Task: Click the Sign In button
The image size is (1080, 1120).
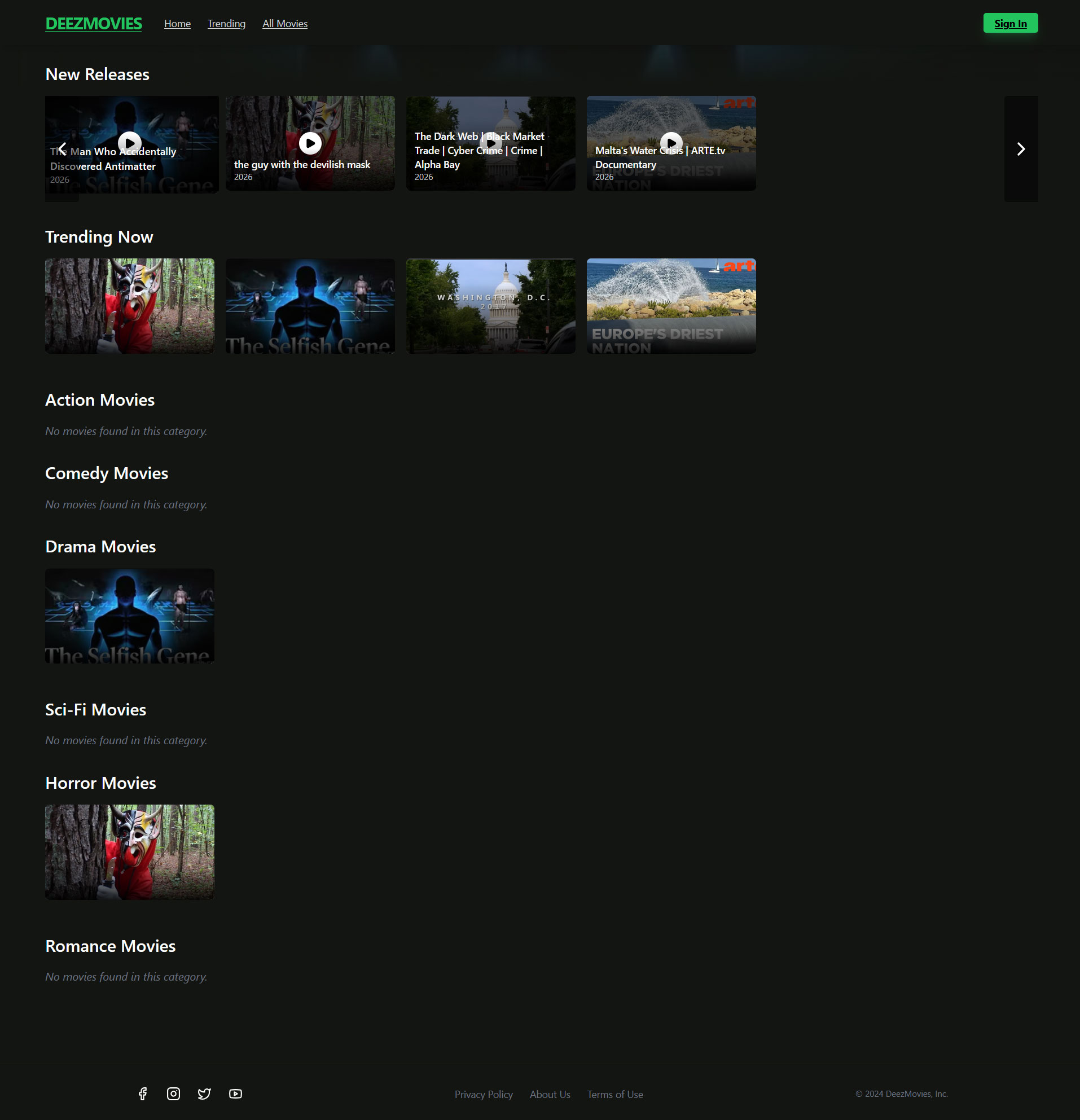Action: [1010, 24]
